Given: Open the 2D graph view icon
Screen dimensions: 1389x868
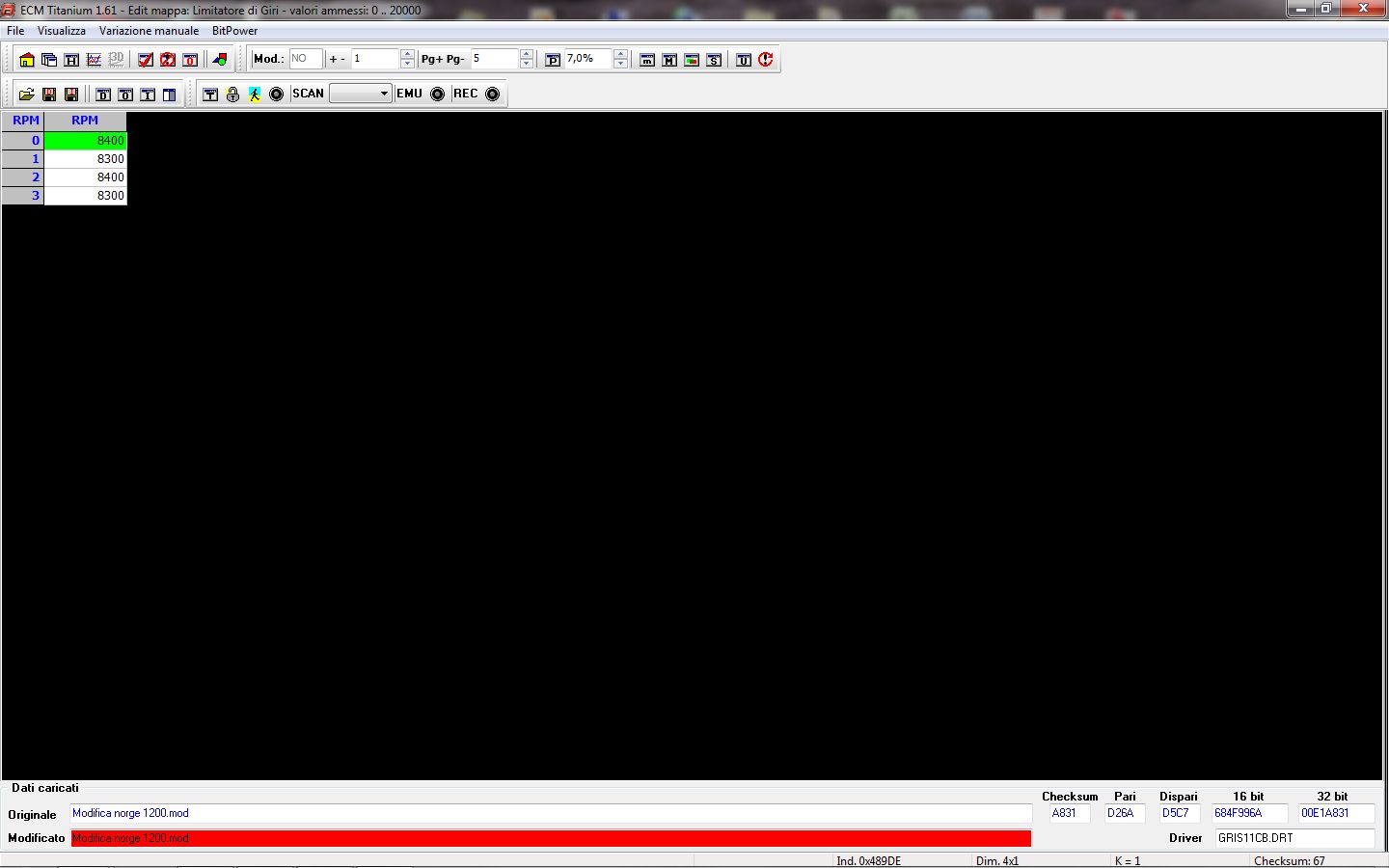Looking at the screenshot, I should click(x=94, y=60).
